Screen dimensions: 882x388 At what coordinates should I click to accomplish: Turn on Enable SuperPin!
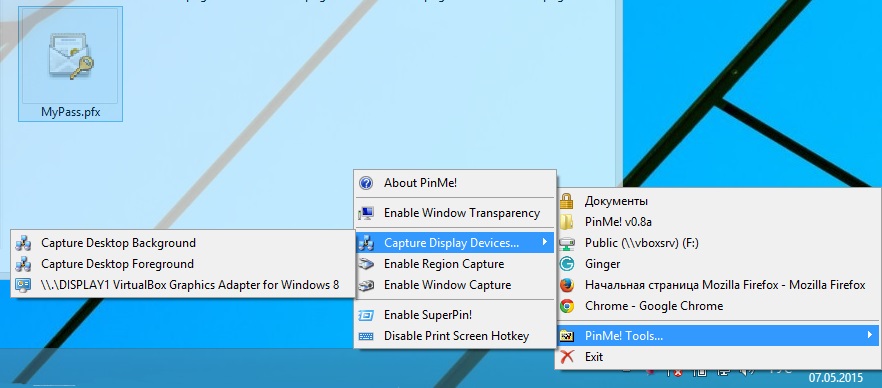pos(455,315)
